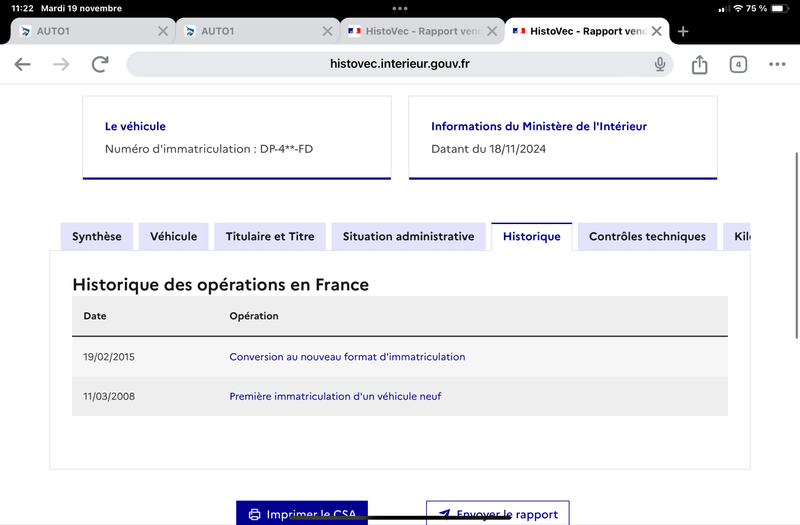Switch to Situation administrative tab
The height and width of the screenshot is (525, 800).
tap(409, 237)
